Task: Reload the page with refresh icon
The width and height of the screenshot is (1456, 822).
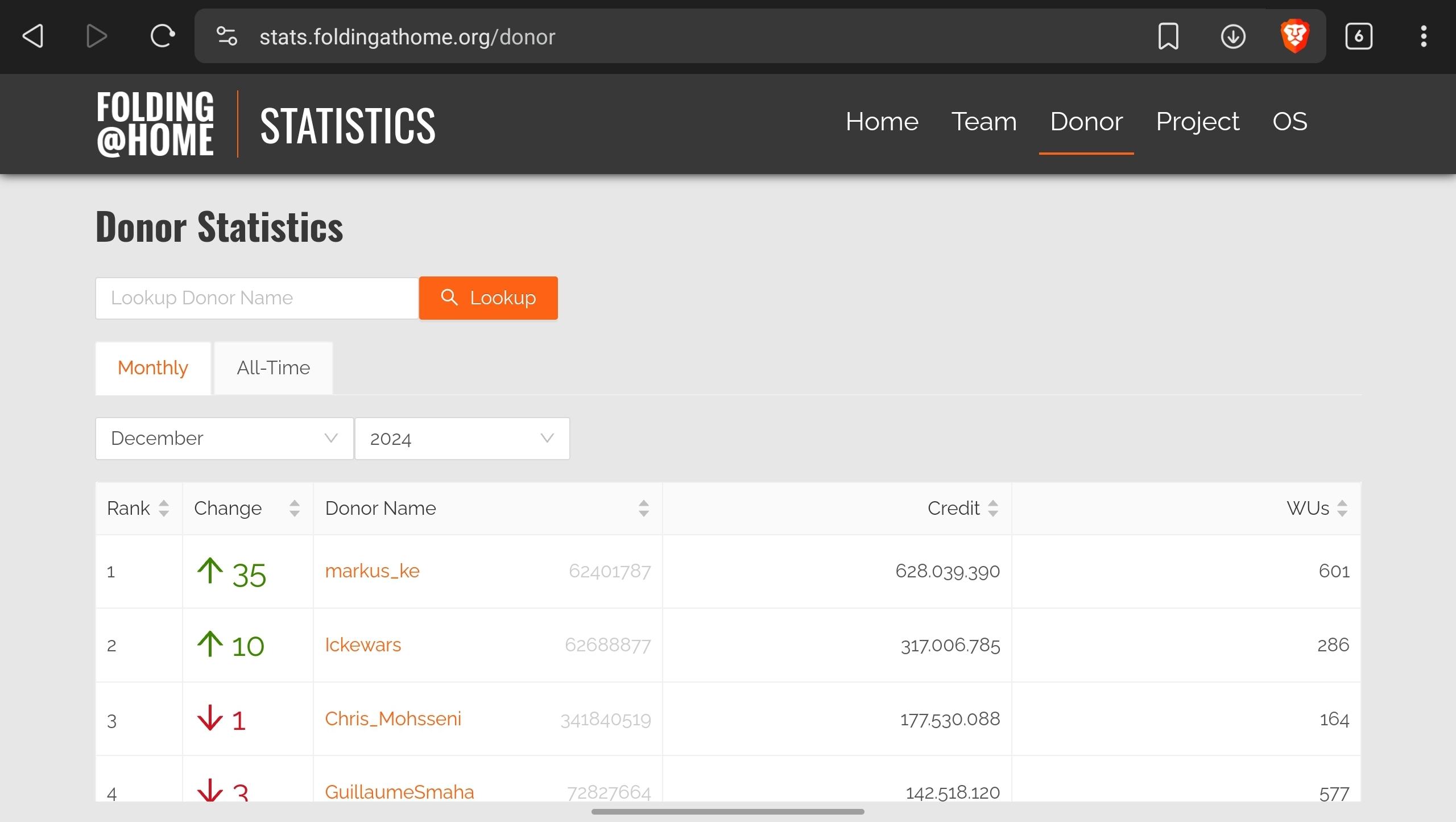Action: tap(162, 36)
